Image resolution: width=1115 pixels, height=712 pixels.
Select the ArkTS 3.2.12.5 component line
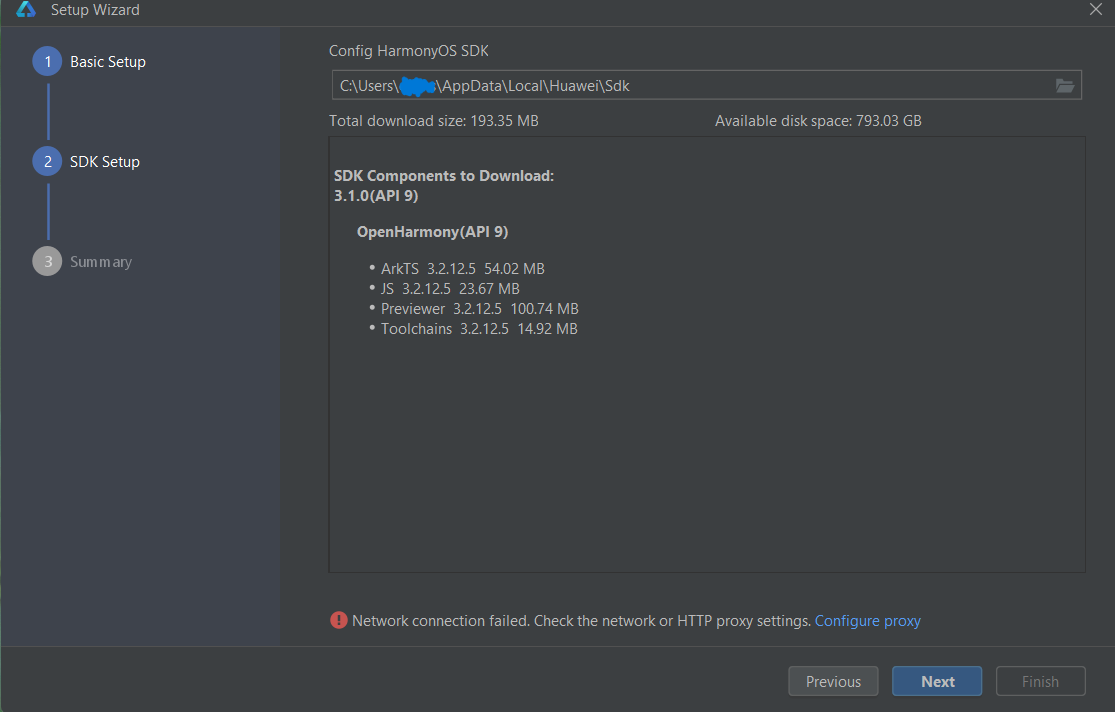pos(463,269)
